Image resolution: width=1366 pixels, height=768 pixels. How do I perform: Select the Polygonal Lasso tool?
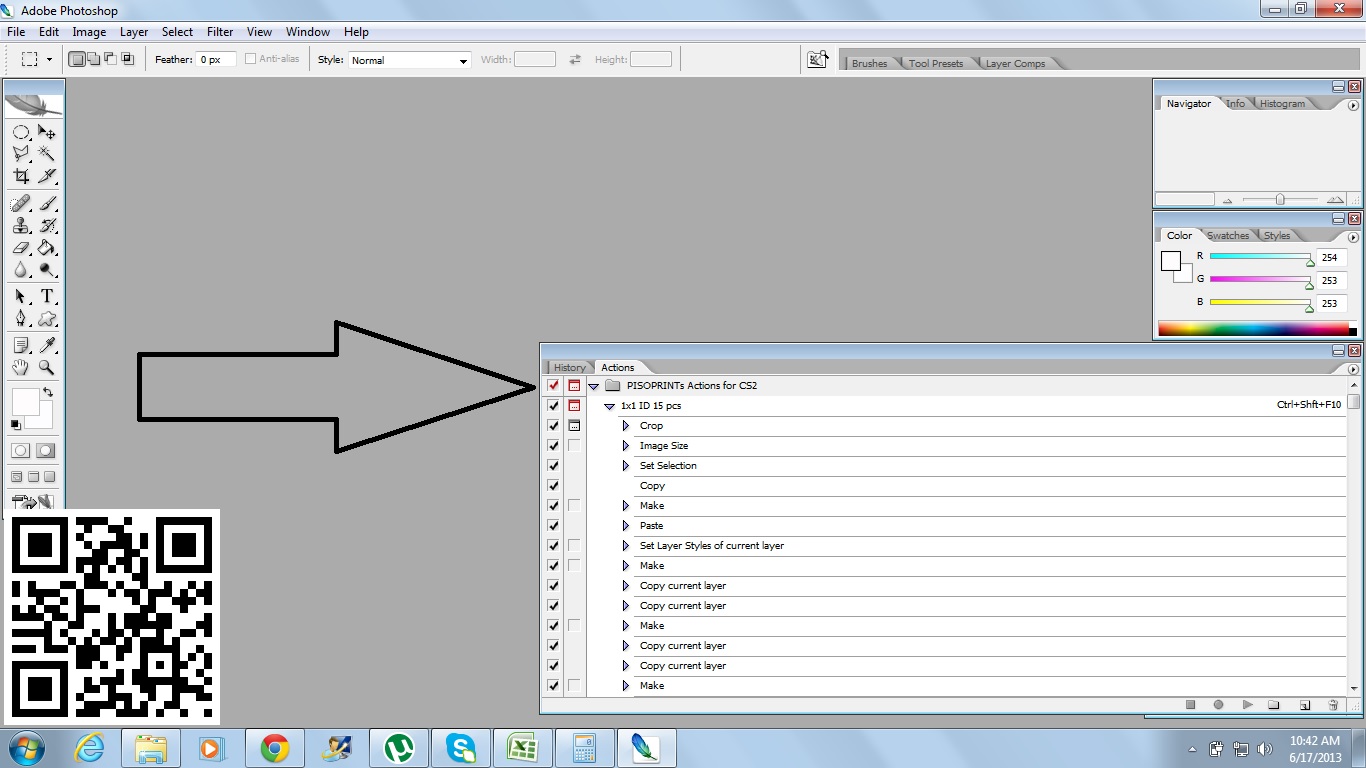click(x=21, y=154)
